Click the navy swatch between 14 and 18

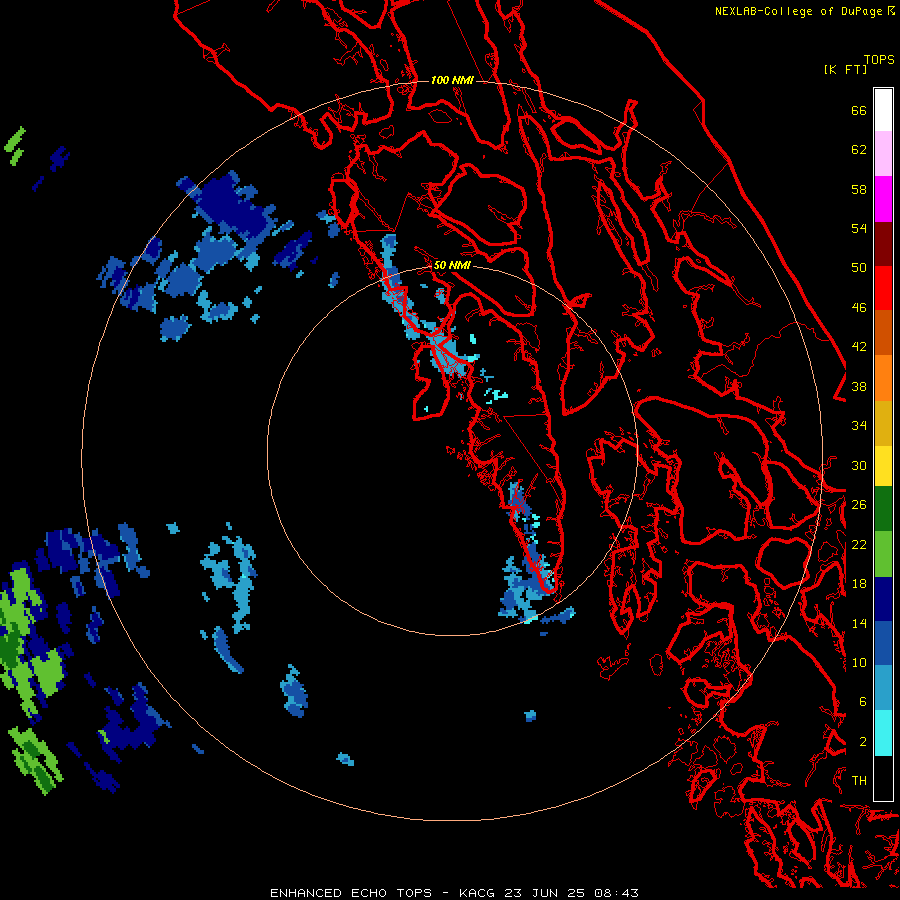(x=883, y=599)
